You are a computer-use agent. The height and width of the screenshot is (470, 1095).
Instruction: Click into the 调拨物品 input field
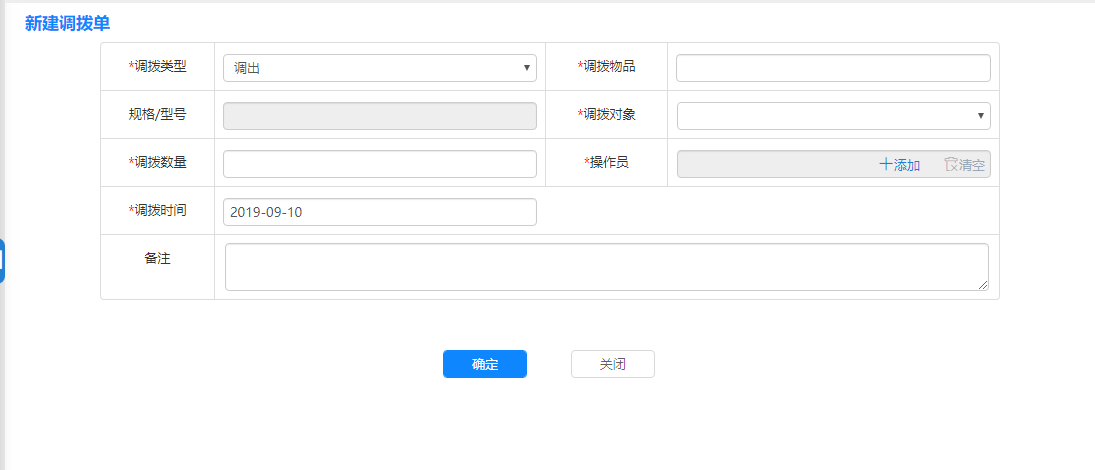833,68
